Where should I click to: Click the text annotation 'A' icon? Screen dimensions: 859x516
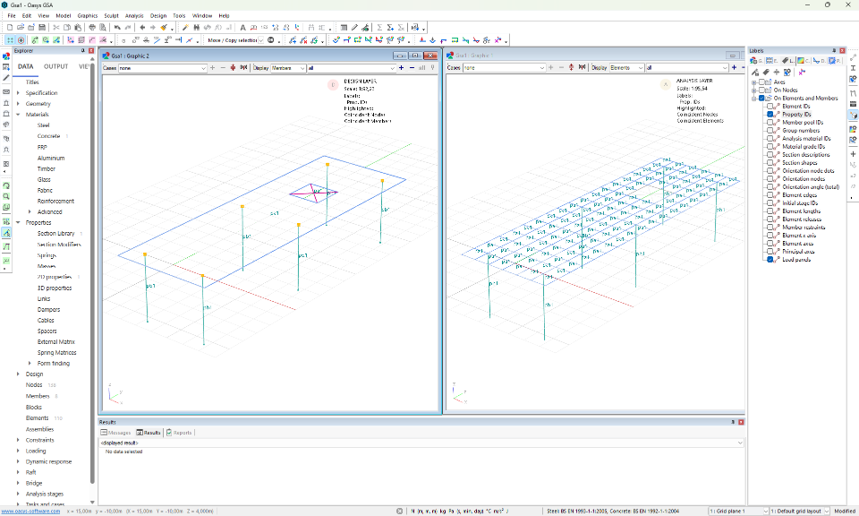(243, 28)
